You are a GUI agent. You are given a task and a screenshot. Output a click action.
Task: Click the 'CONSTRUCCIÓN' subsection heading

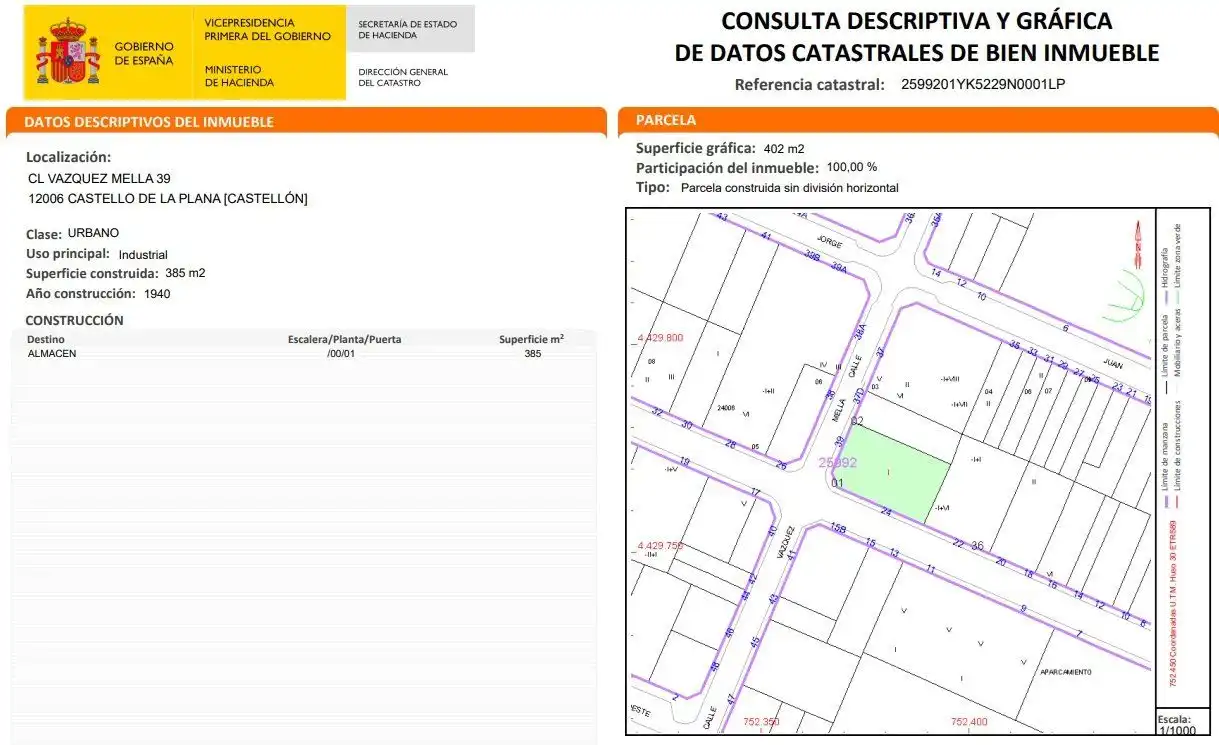(74, 320)
